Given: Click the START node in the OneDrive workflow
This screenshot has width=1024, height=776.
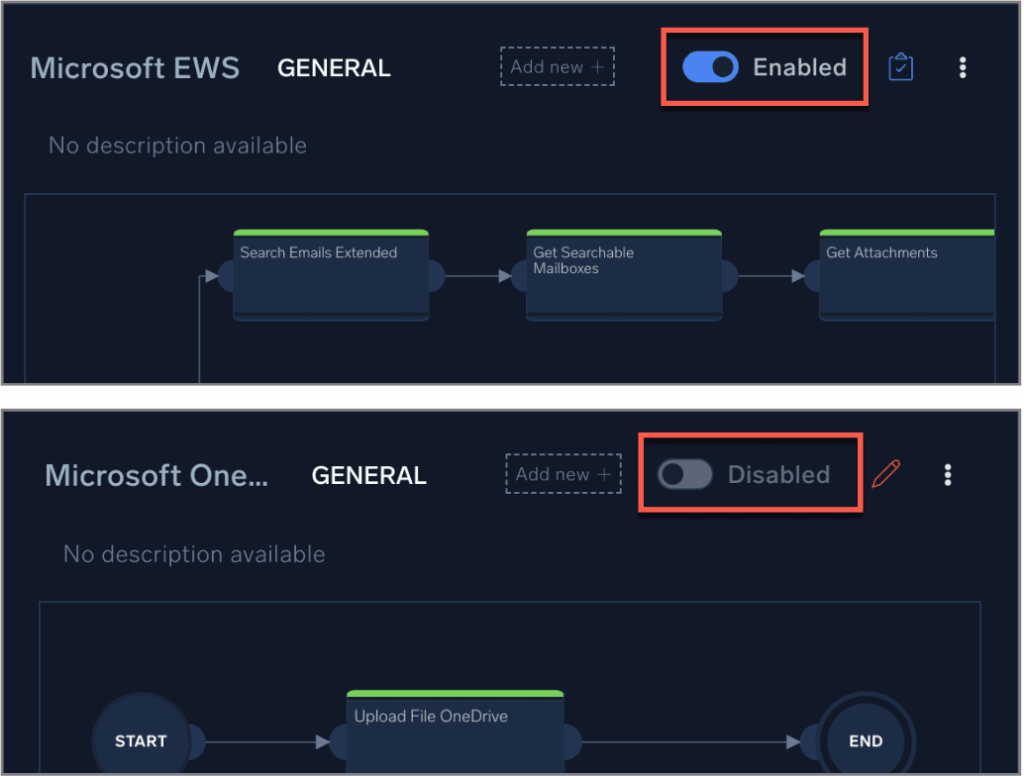Looking at the screenshot, I should (141, 741).
